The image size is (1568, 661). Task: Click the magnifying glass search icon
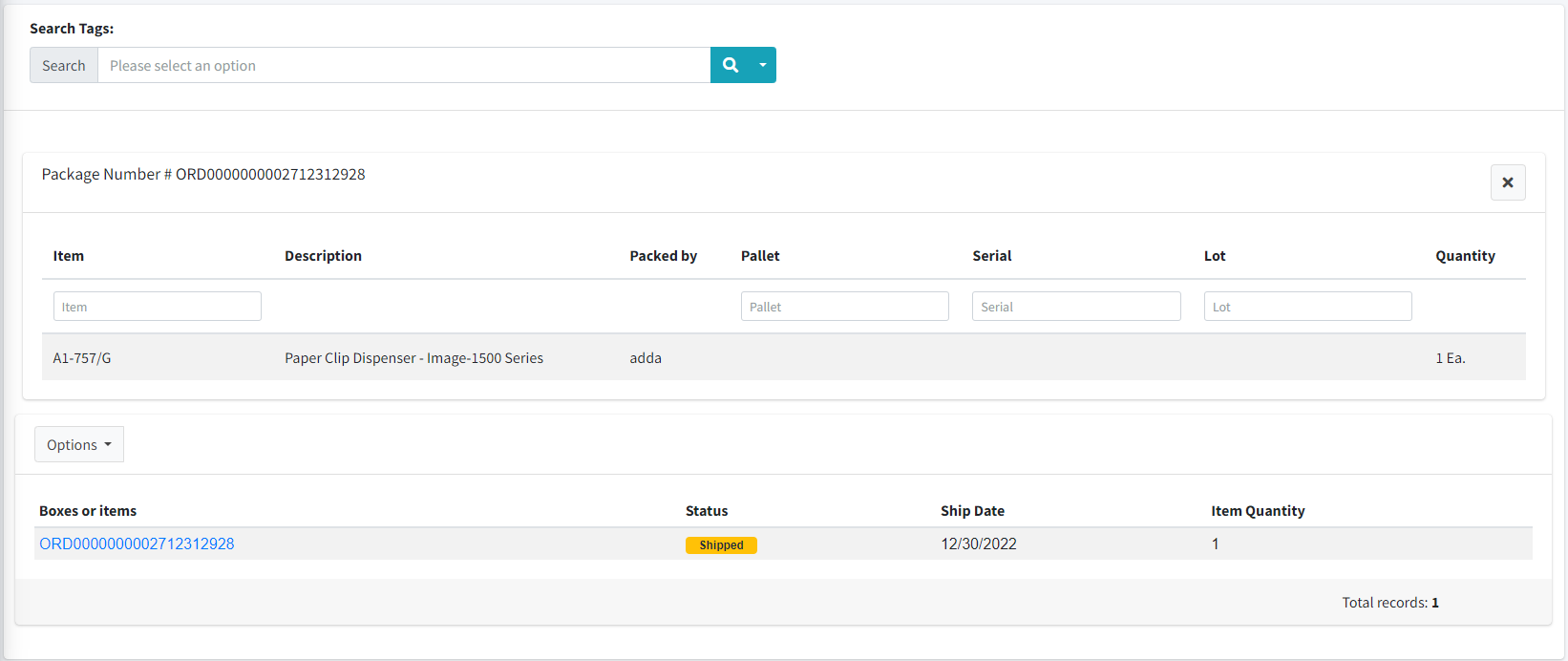[731, 65]
